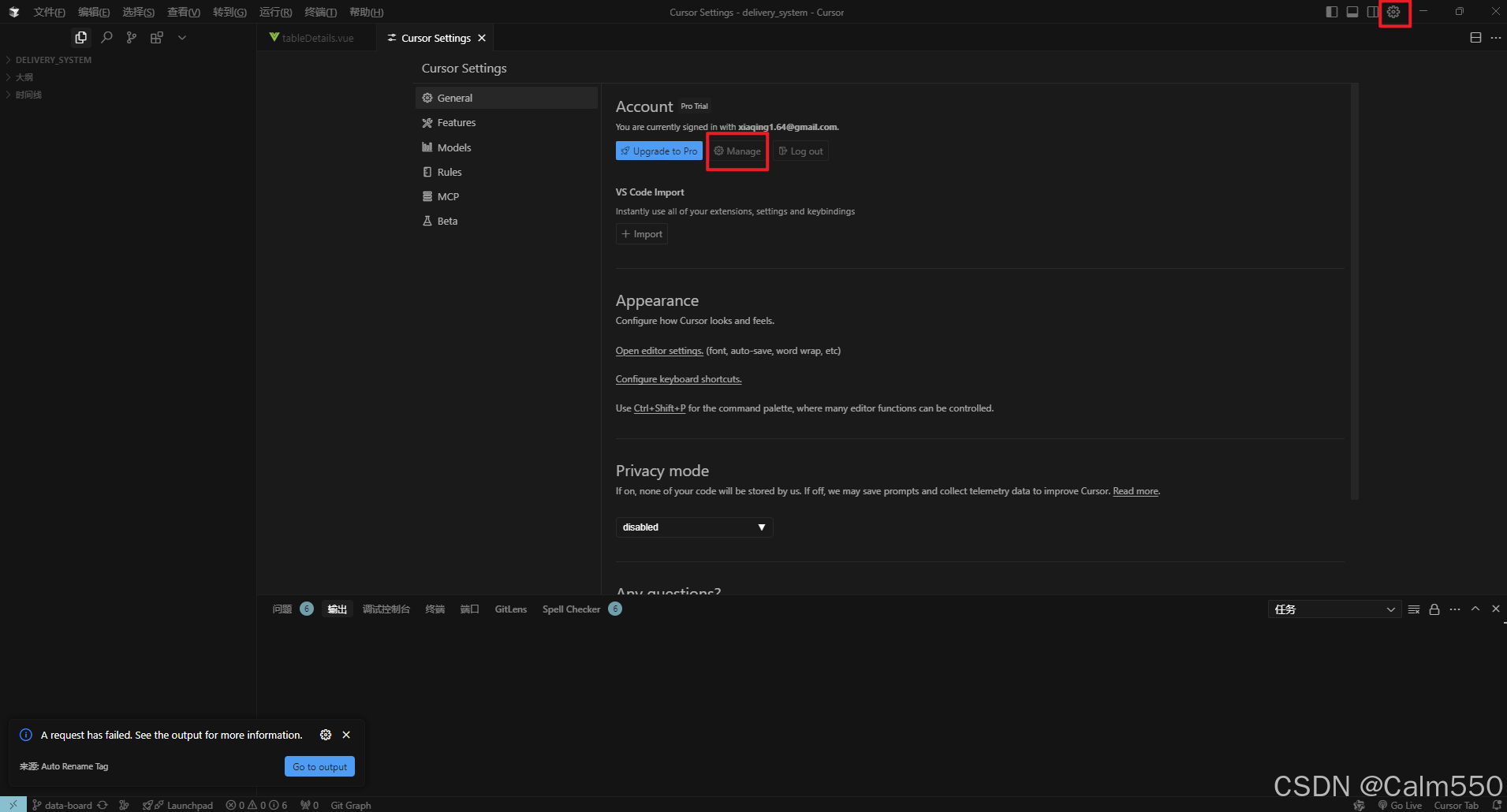This screenshot has height=812, width=1507.
Task: Toggle secondary sidebar layout icon
Action: 1373,12
